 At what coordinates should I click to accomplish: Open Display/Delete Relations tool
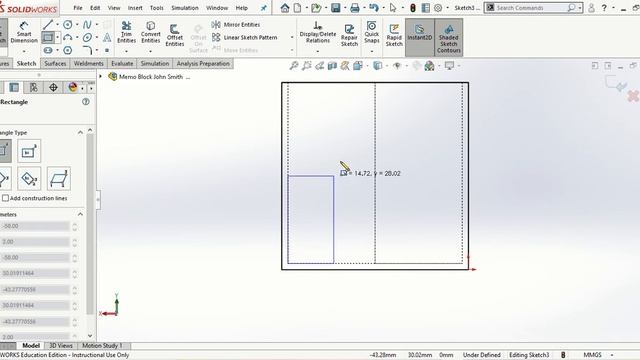coord(318,32)
